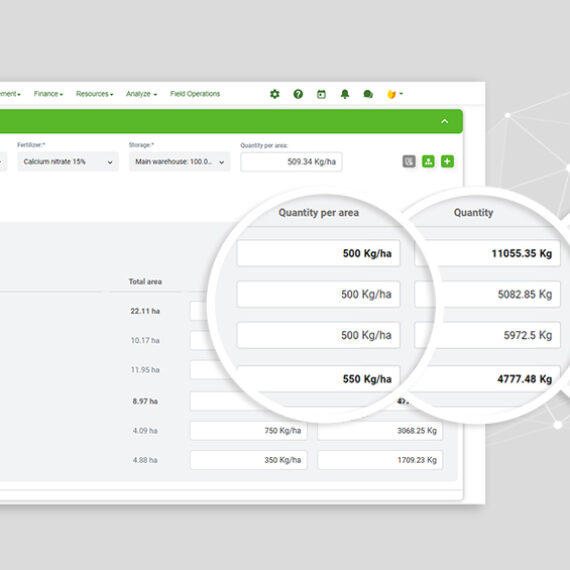View notifications via the bell icon
The image size is (570, 570).
[345, 94]
